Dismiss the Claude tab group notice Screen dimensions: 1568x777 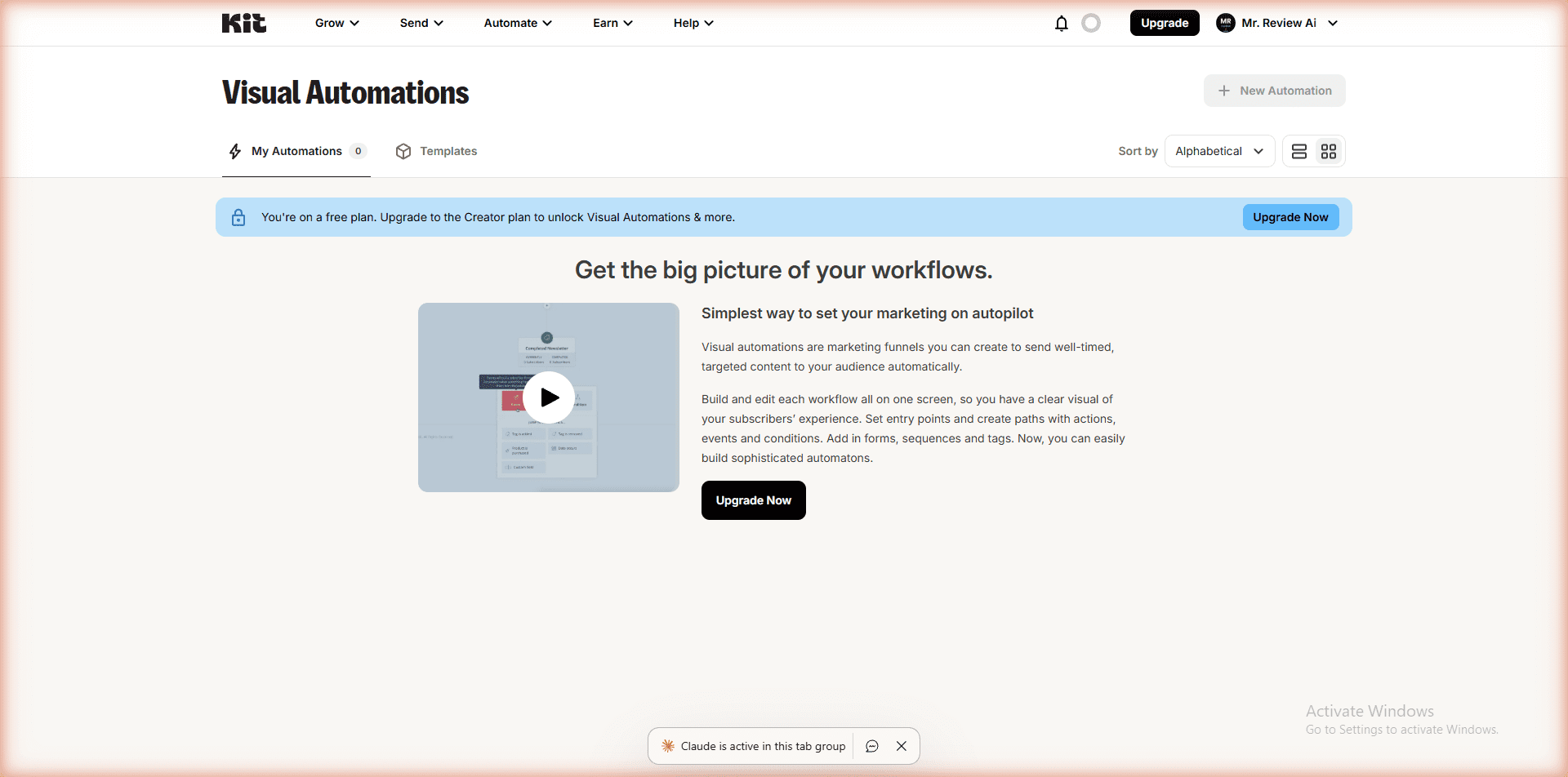[x=902, y=746]
